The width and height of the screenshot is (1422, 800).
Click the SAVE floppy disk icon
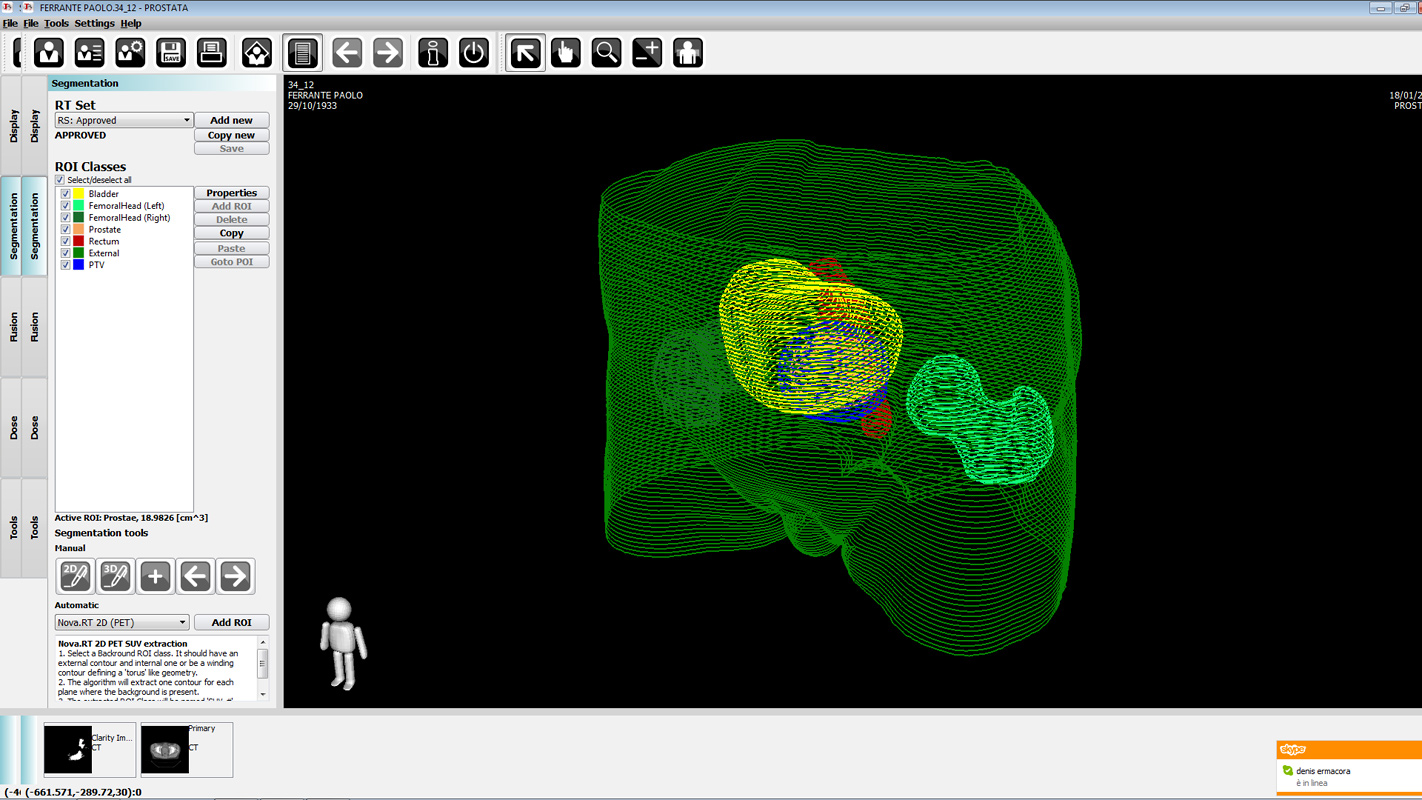pos(171,52)
